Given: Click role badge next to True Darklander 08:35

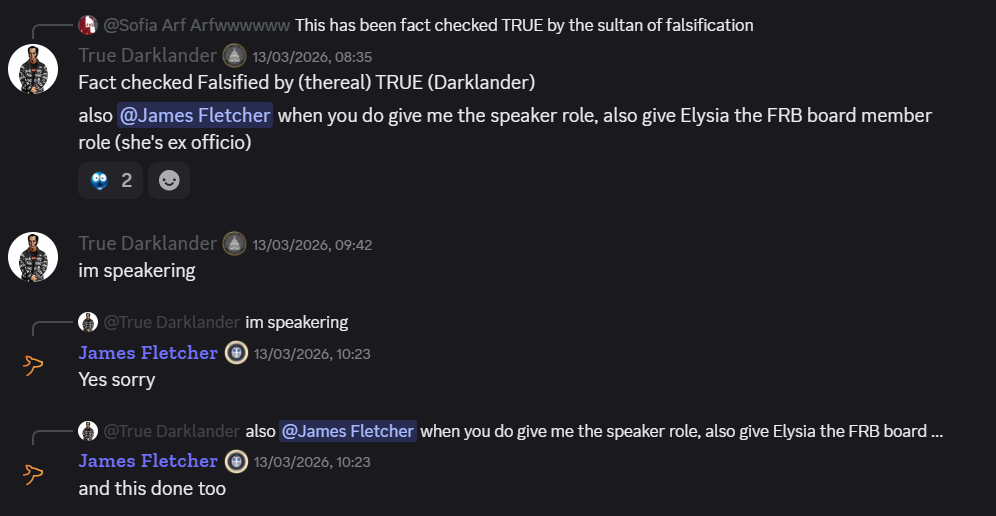Looking at the screenshot, I should coord(234,55).
